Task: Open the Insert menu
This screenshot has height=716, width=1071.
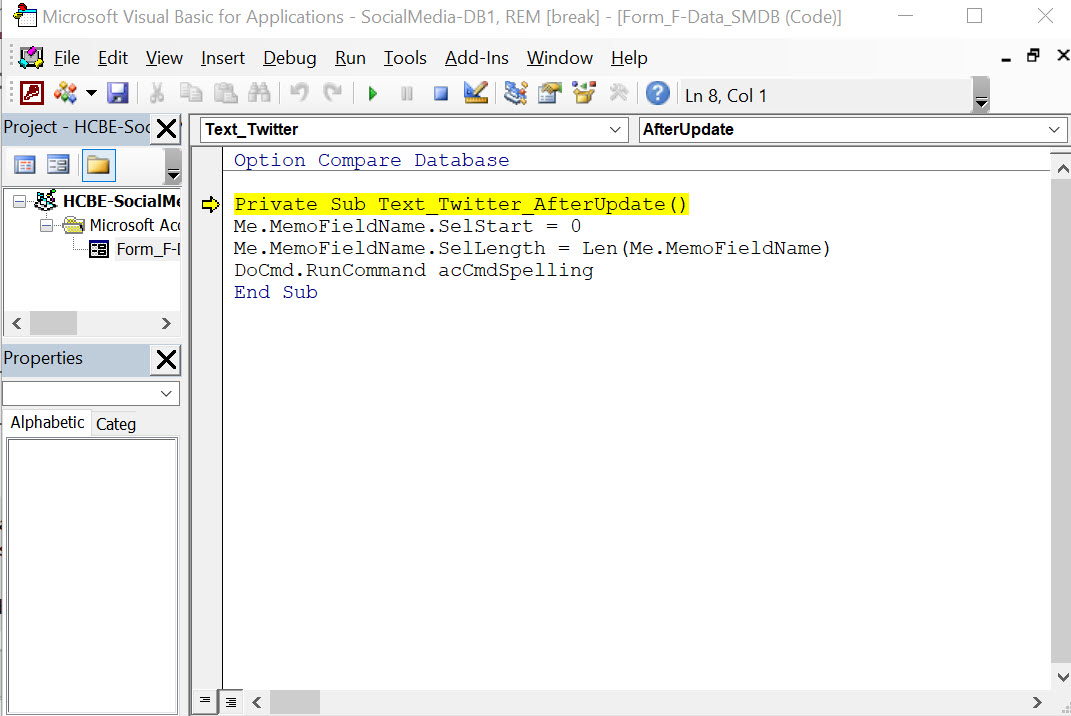Action: (223, 58)
